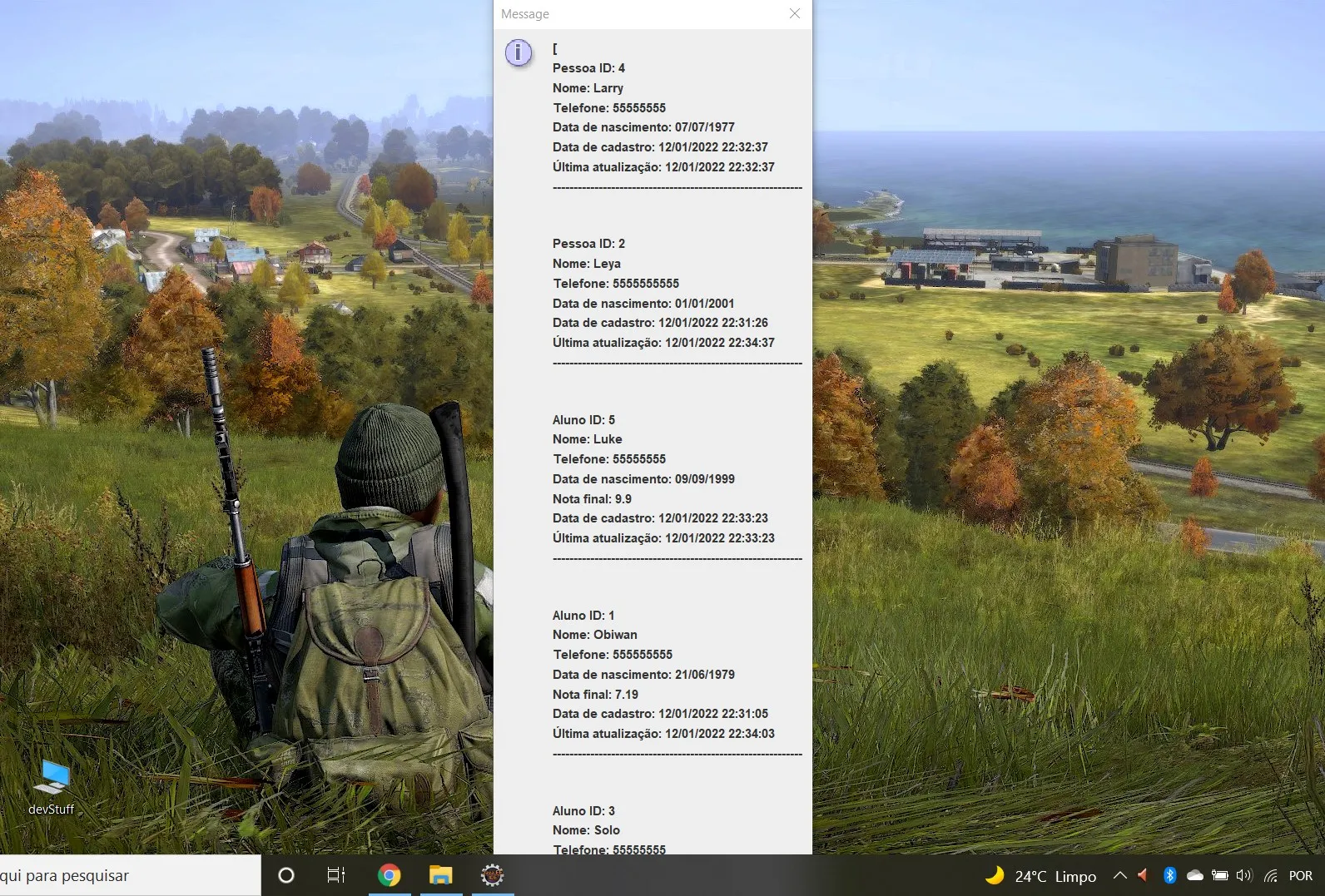
Task: Open the OneDrive cloud tray icon
Action: 1195,875
